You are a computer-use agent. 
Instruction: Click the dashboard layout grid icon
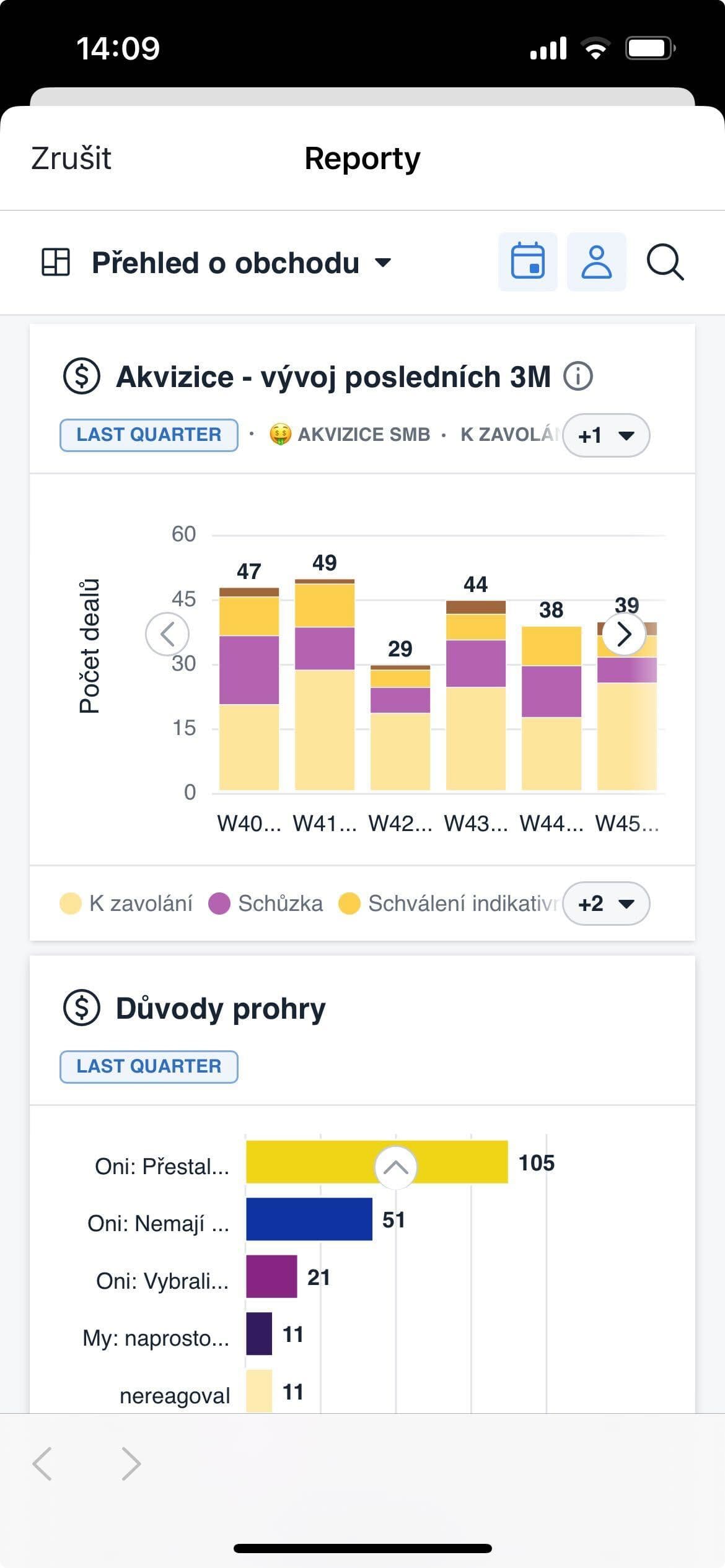[x=56, y=262]
